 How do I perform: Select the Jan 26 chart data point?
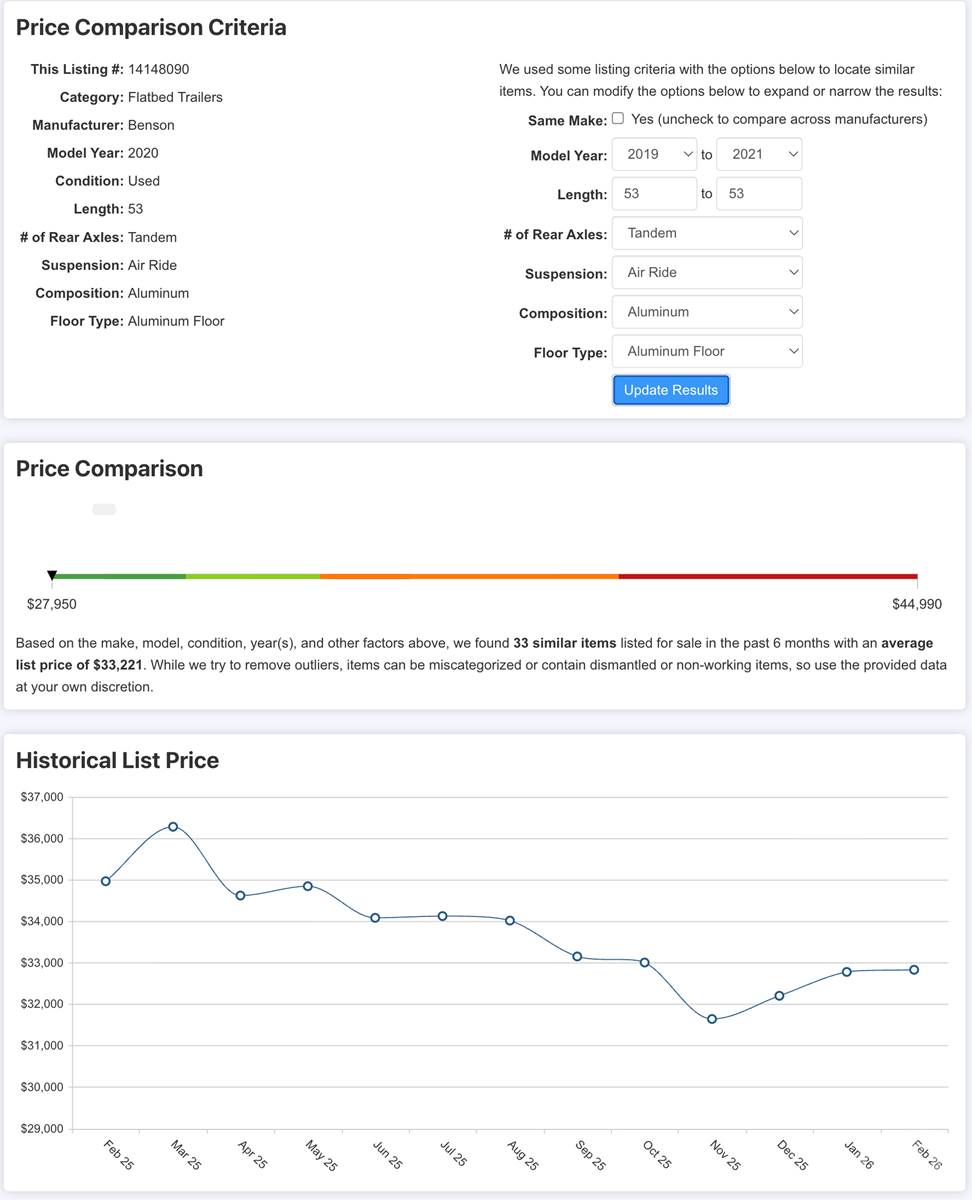point(846,971)
